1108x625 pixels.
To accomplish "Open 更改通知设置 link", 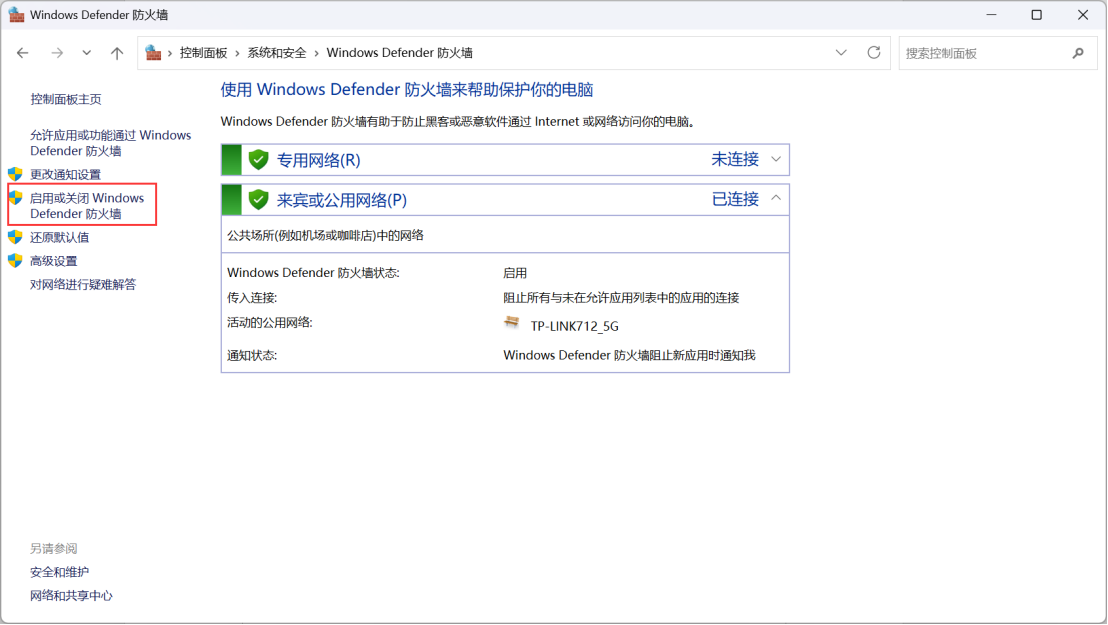I will 65,175.
